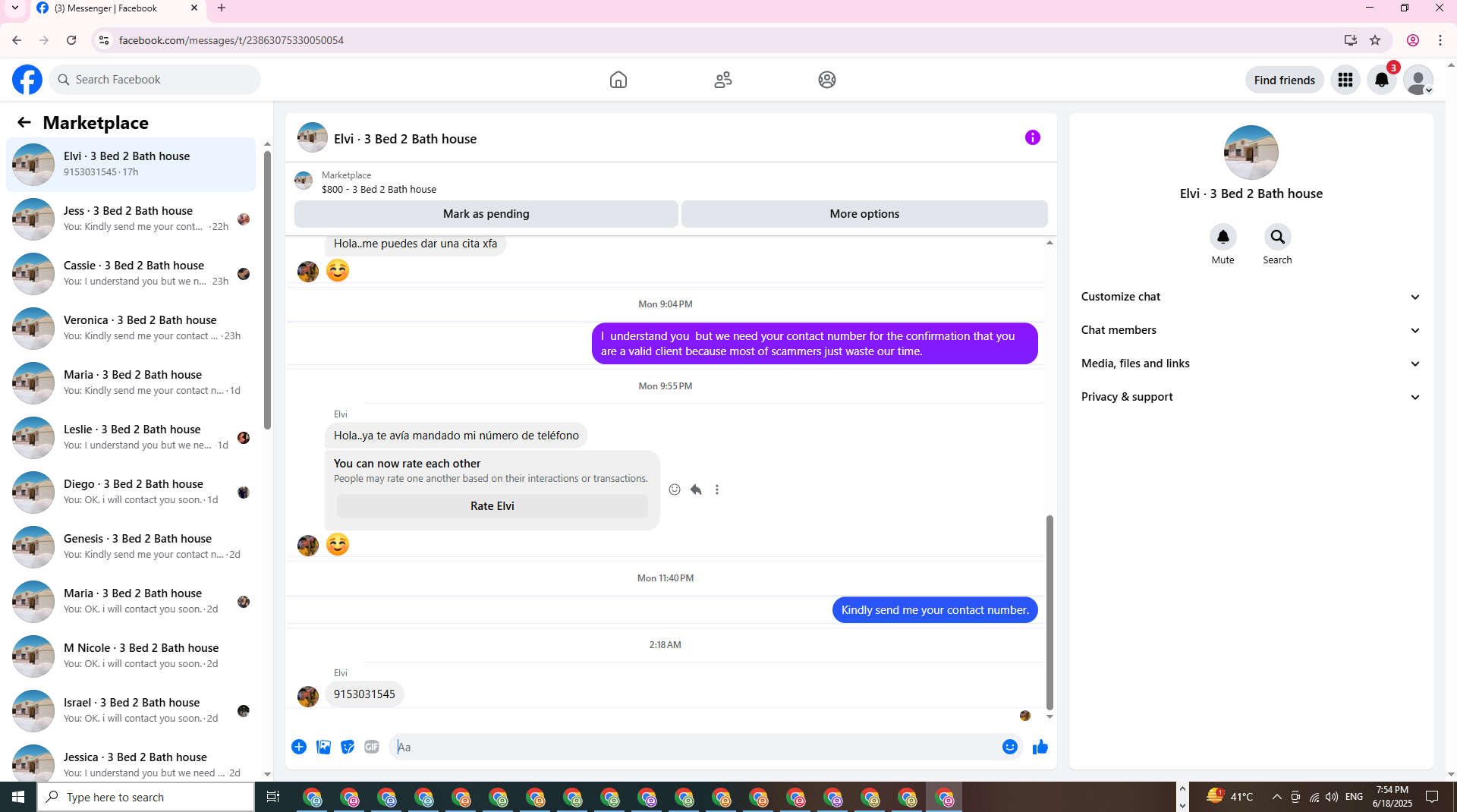
Task: Reply to the rate each other message
Action: pos(696,489)
